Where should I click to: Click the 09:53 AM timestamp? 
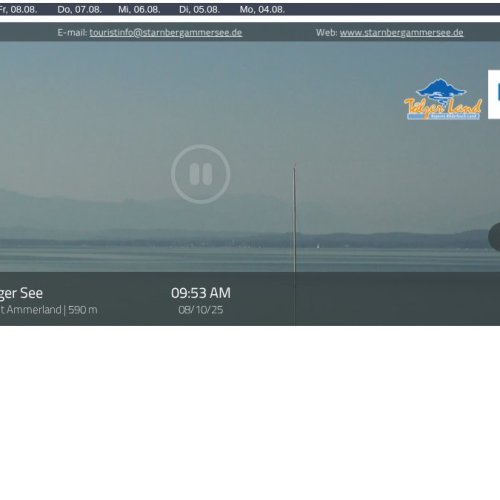[x=201, y=293]
